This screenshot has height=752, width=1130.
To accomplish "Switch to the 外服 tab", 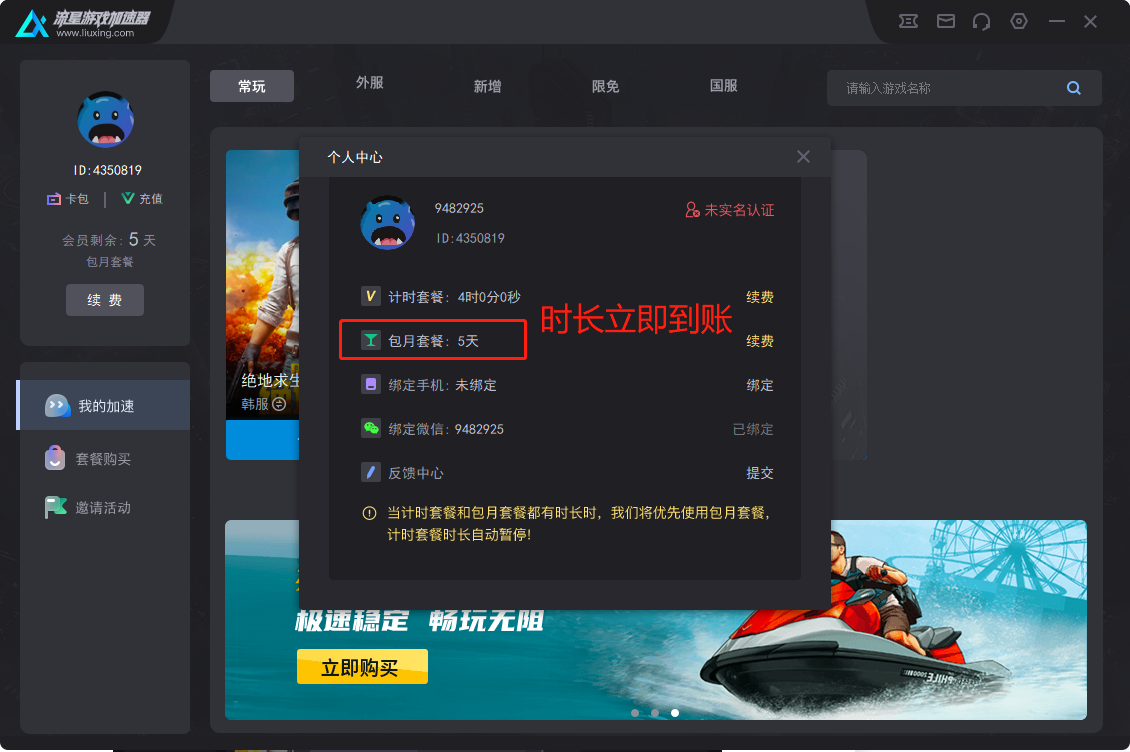I will pos(369,85).
